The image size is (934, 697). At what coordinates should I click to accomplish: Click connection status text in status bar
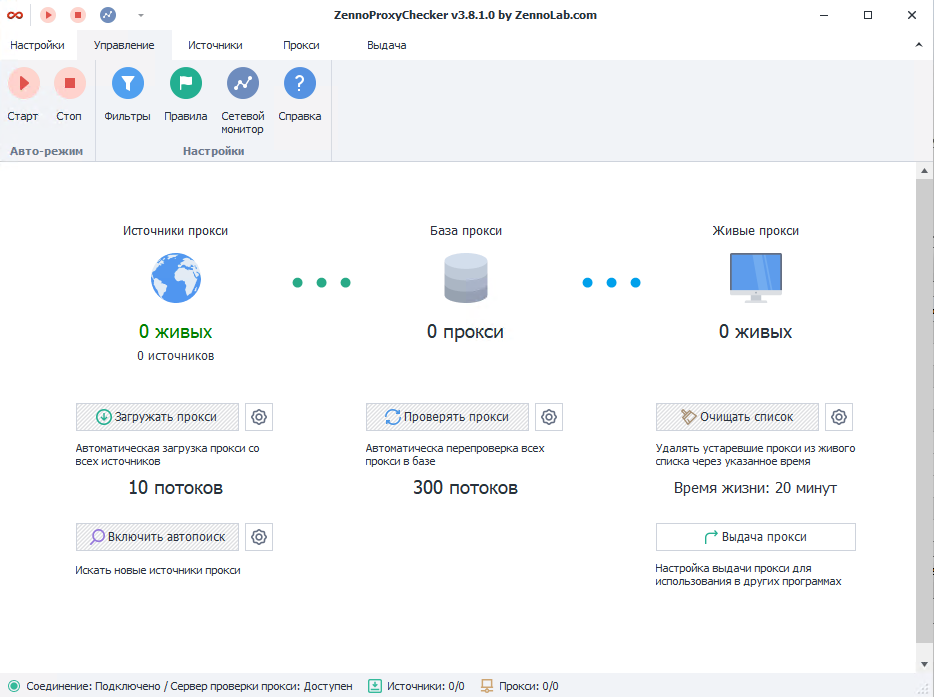(x=189, y=686)
